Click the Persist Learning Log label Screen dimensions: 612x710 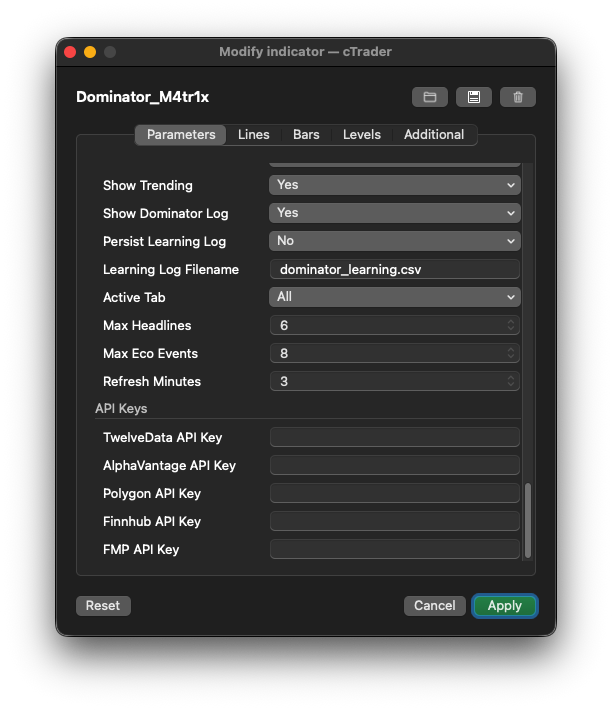[x=164, y=241]
